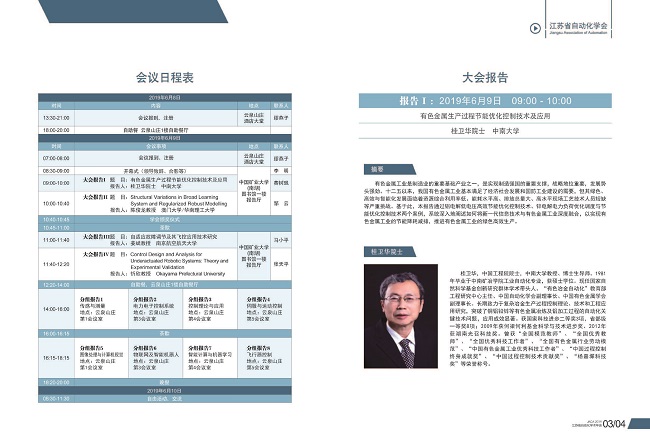Click the circular play icon beside 江苏省自动化学会
Screen dimensions: 650x444
pyautogui.click(x=535, y=28)
